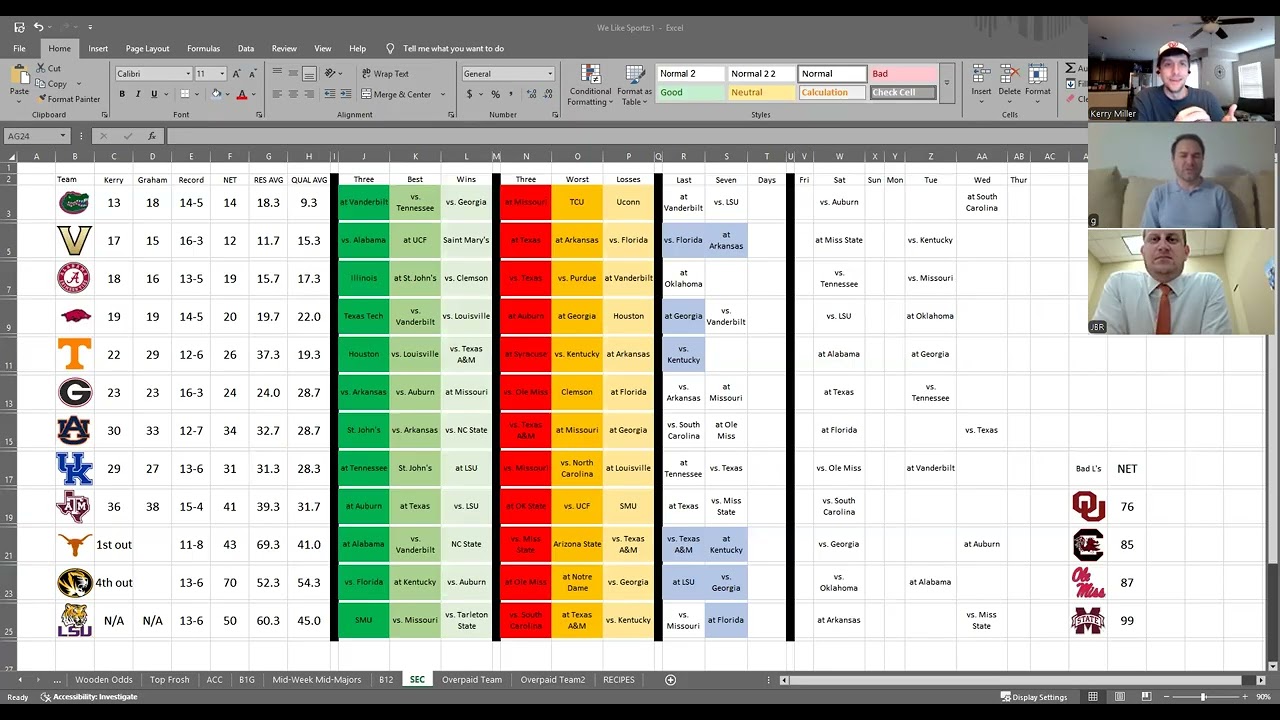Image resolution: width=1280 pixels, height=720 pixels.
Task: Click the Undo arrow icon
Action: click(39, 27)
